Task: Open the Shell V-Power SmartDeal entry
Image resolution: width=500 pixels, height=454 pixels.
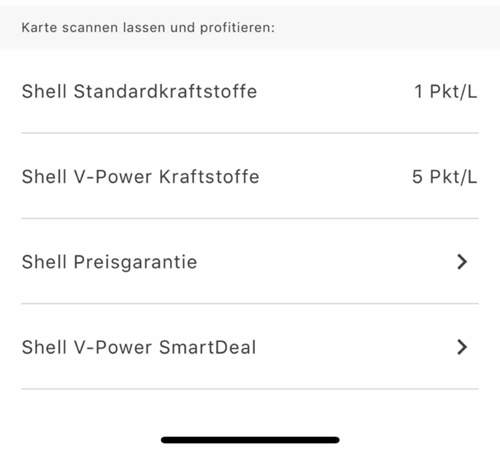Action: [x=250, y=347]
